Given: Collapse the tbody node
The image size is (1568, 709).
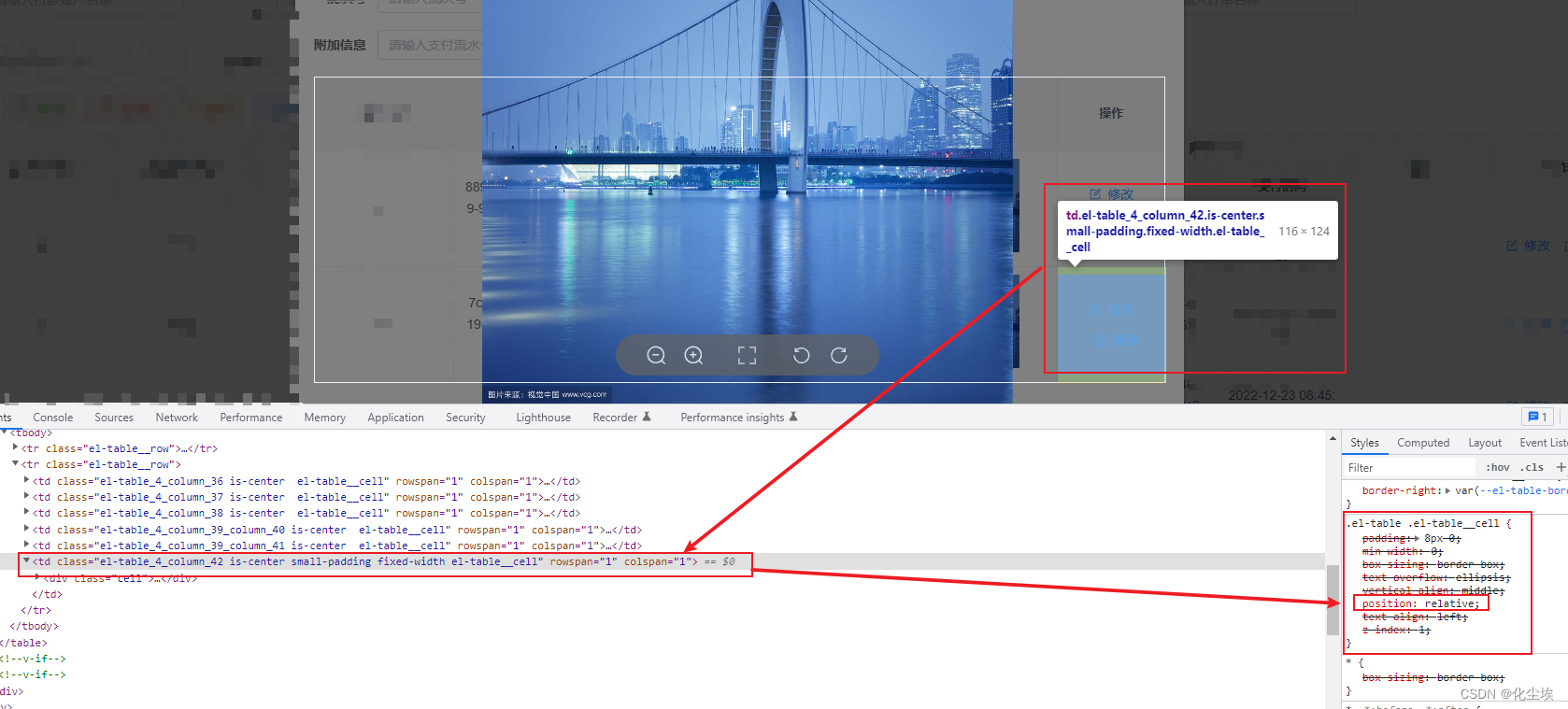Looking at the screenshot, I should point(5,432).
